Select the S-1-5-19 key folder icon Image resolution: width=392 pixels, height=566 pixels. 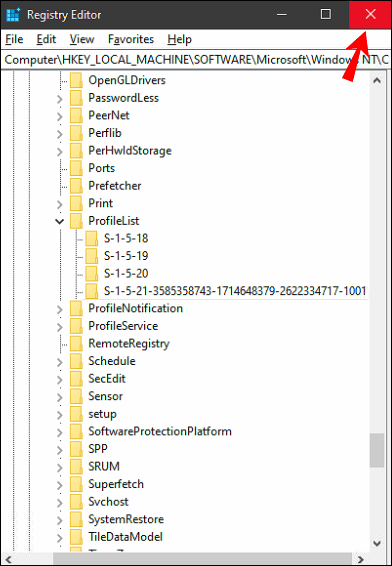92,256
